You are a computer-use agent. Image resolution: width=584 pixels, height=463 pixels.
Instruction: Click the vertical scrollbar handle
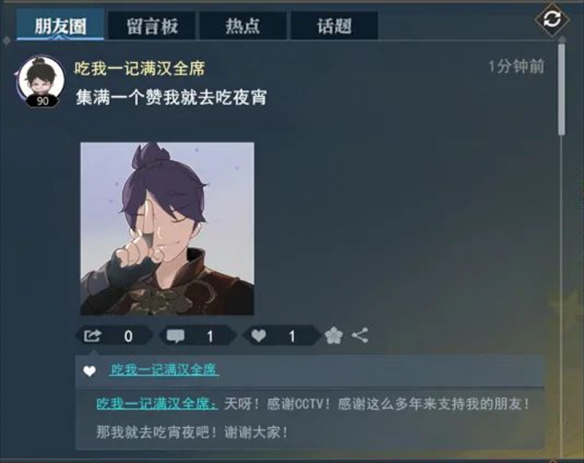click(562, 89)
